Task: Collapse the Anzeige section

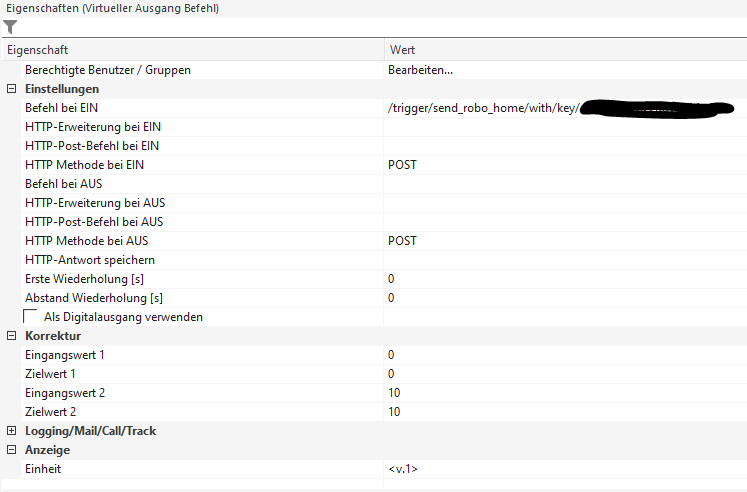Action: click(11, 450)
